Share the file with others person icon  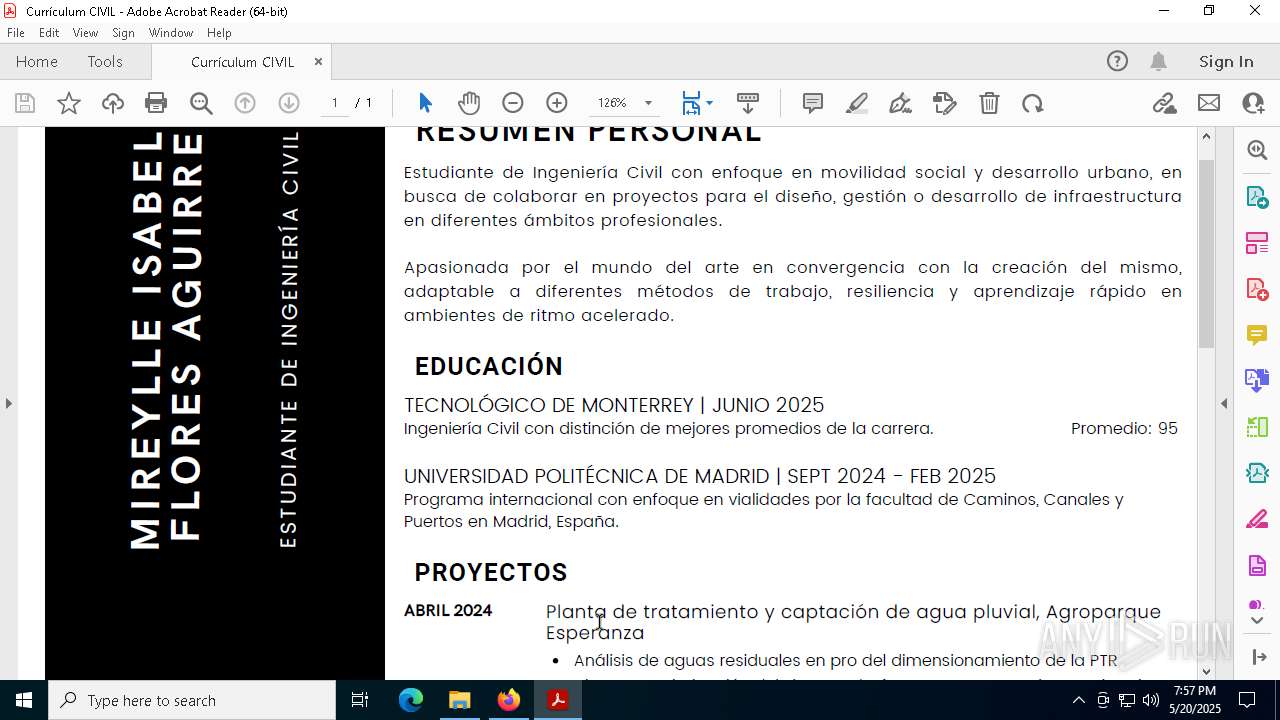point(1253,103)
